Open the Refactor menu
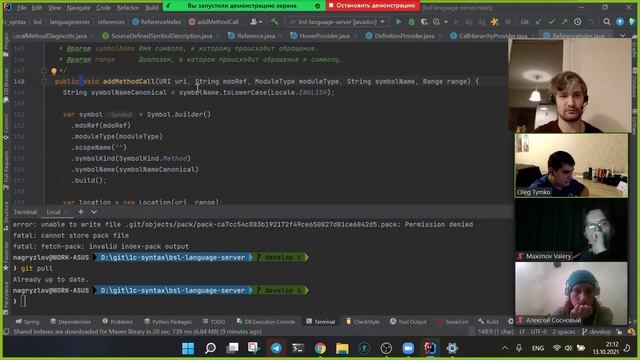Viewport: 640px width, 360px height. (128, 8)
